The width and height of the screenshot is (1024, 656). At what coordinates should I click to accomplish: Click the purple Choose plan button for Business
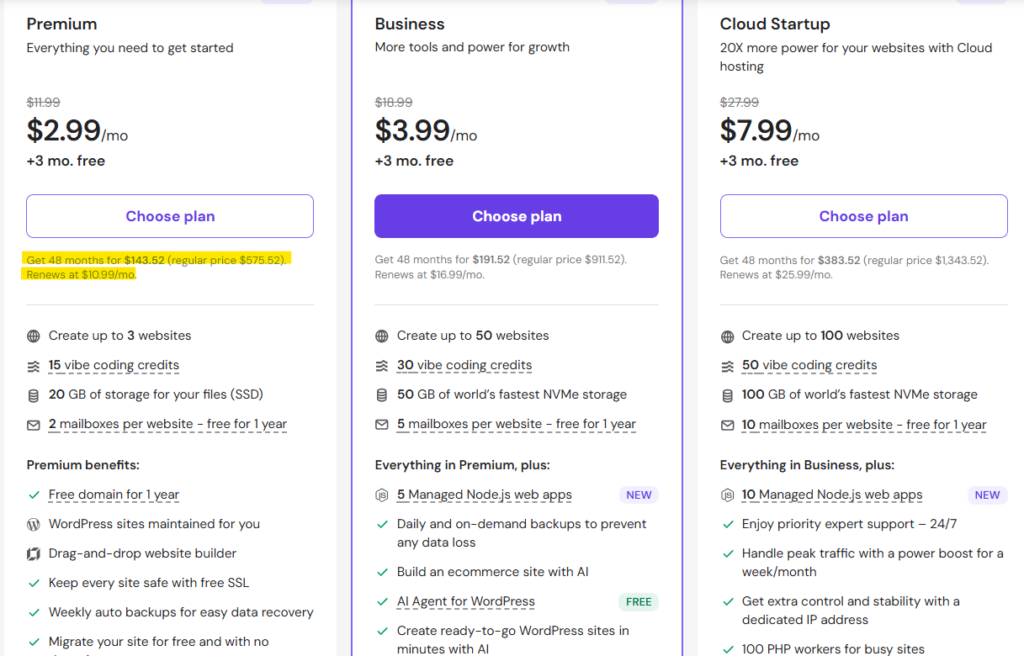516,215
